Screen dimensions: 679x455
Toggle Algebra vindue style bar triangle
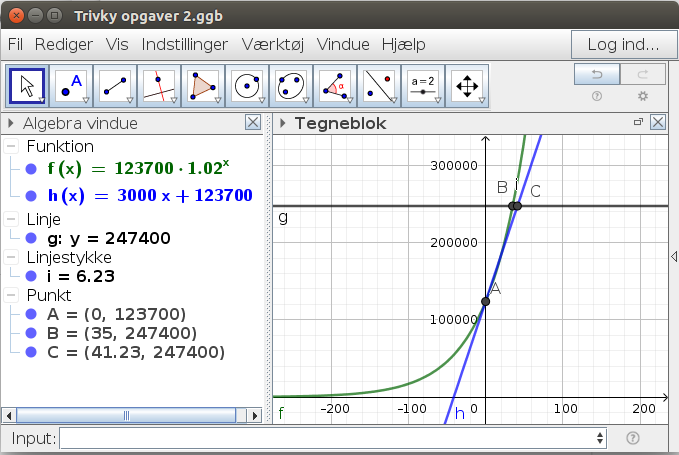pyautogui.click(x=10, y=123)
